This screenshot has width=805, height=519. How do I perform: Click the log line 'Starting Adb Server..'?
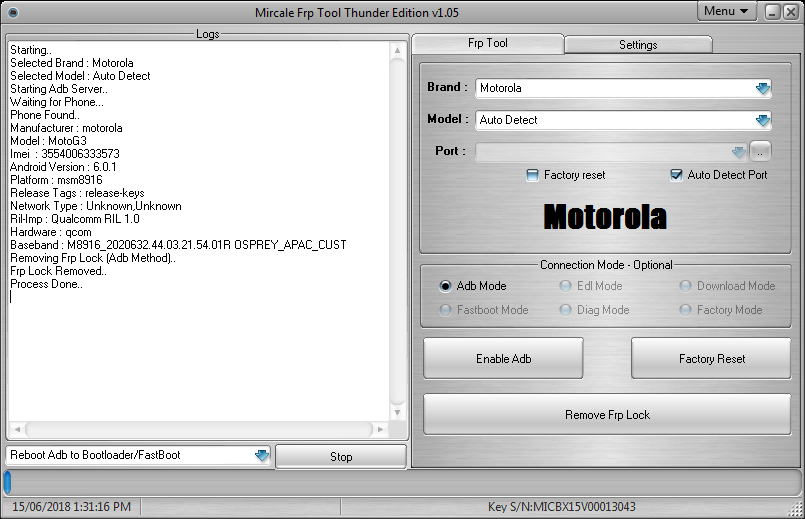(59, 89)
